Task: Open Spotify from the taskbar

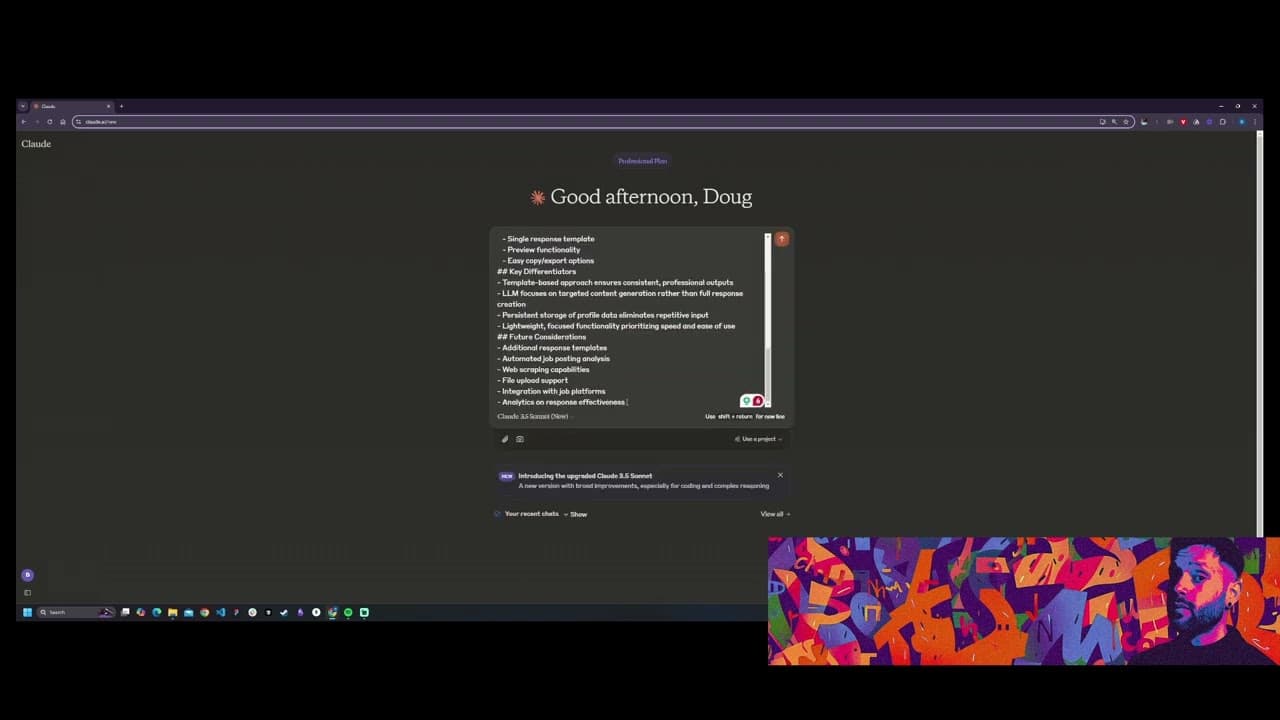Action: (x=348, y=612)
